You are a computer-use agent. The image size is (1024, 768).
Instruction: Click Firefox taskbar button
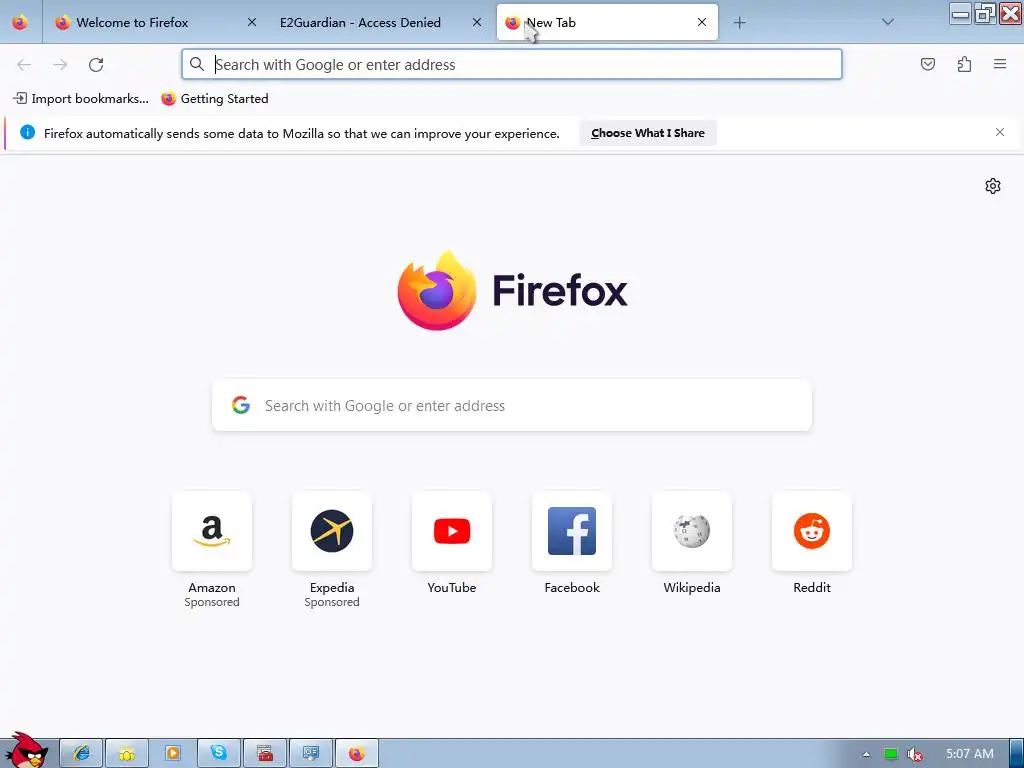357,754
